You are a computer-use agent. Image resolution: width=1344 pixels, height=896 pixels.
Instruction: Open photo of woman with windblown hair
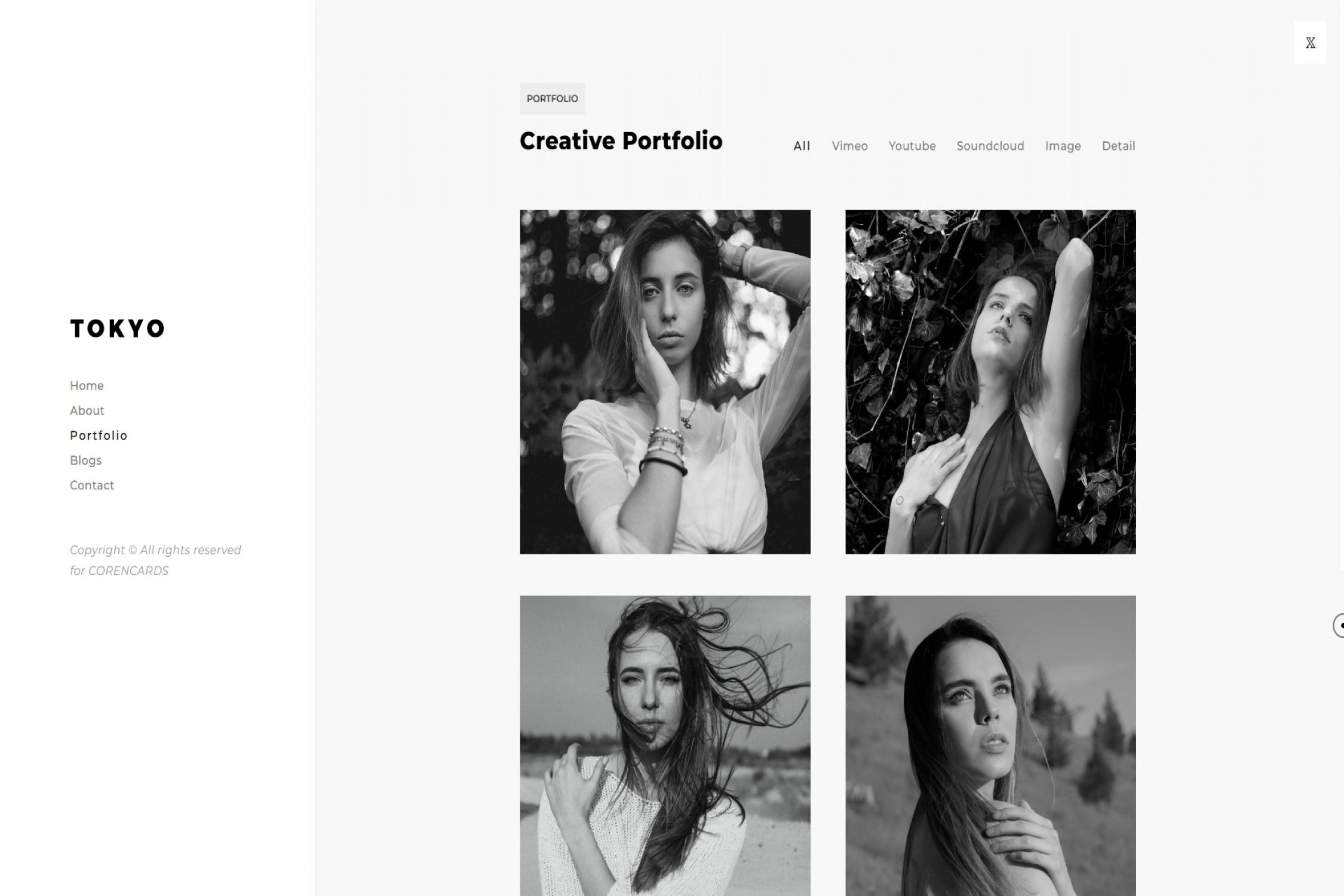665,745
